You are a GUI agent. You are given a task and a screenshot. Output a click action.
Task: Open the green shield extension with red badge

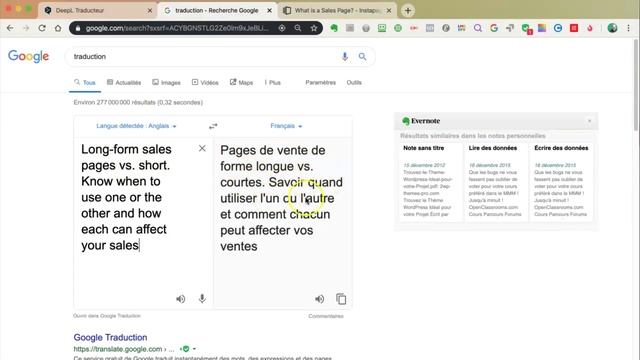click(527, 29)
